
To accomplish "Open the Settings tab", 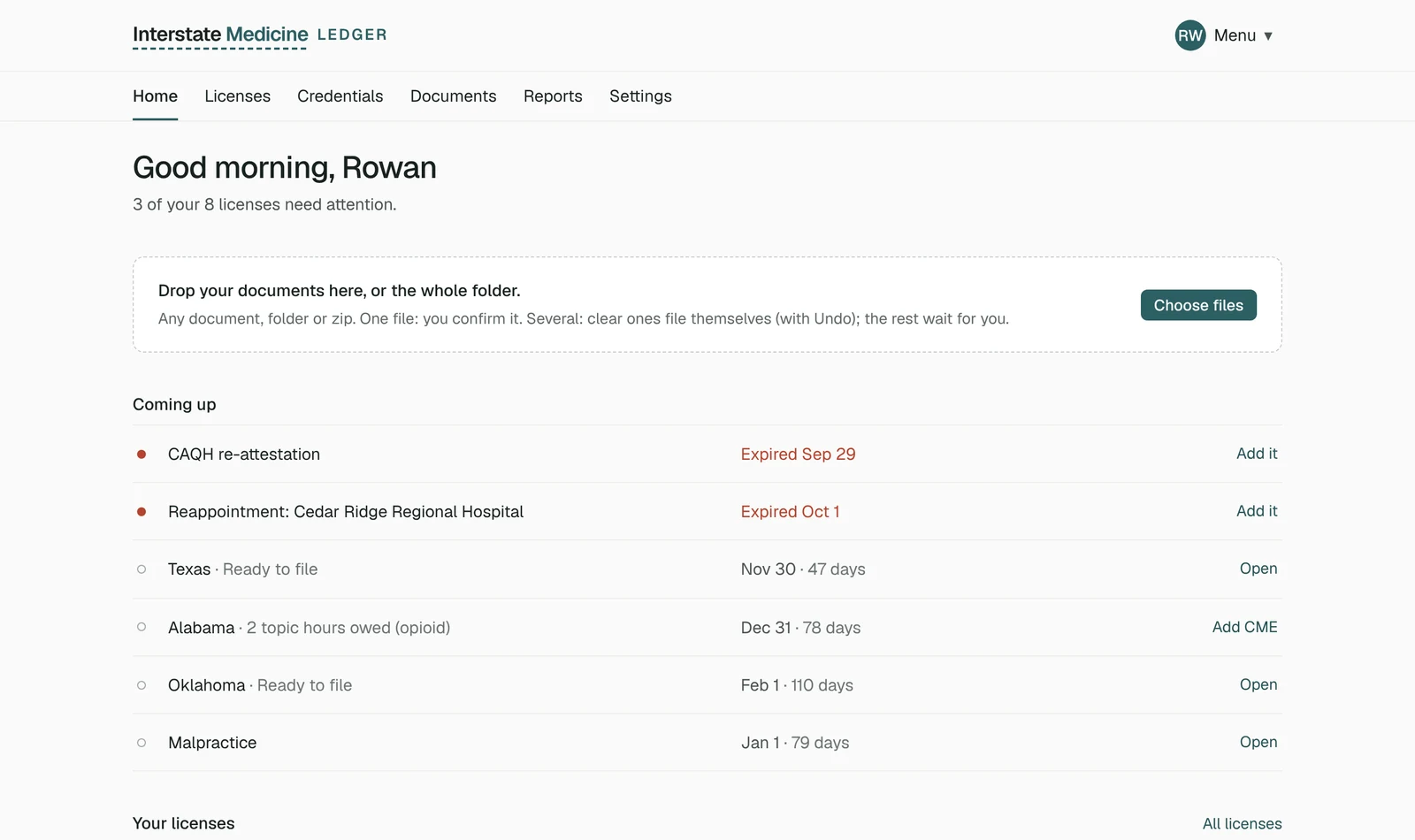I will [x=640, y=95].
